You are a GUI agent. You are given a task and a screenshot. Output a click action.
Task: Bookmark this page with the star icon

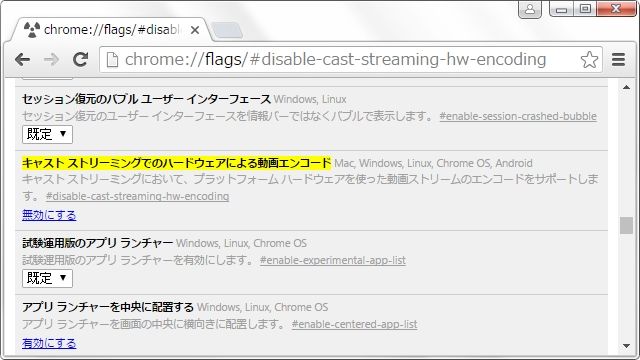(589, 60)
